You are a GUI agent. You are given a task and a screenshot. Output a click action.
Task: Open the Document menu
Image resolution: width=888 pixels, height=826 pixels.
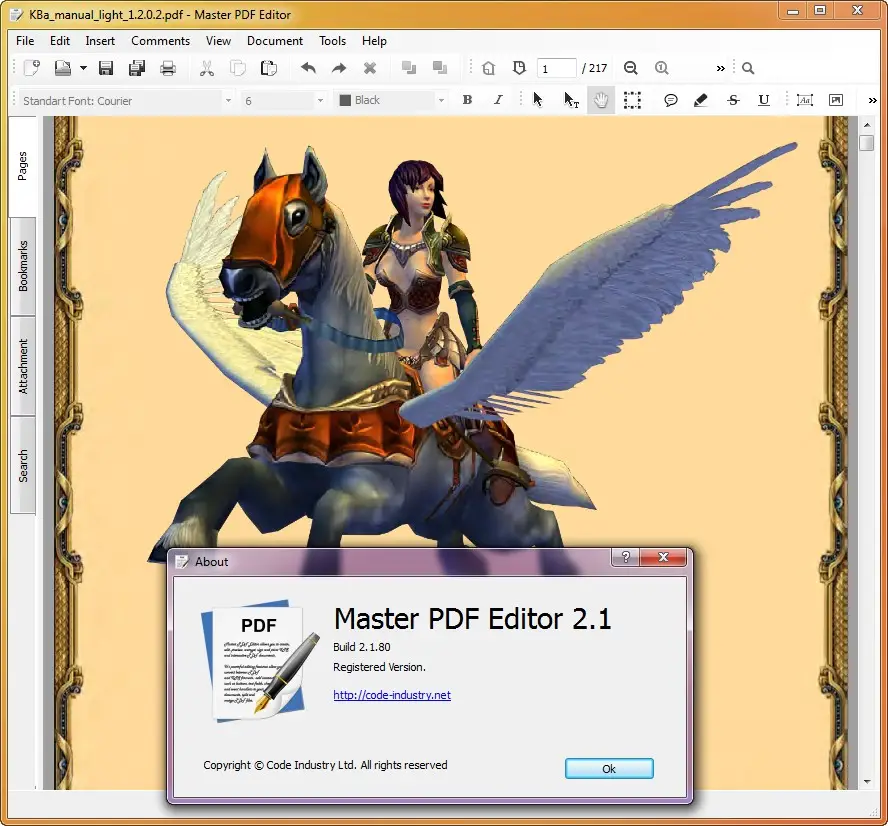click(275, 41)
